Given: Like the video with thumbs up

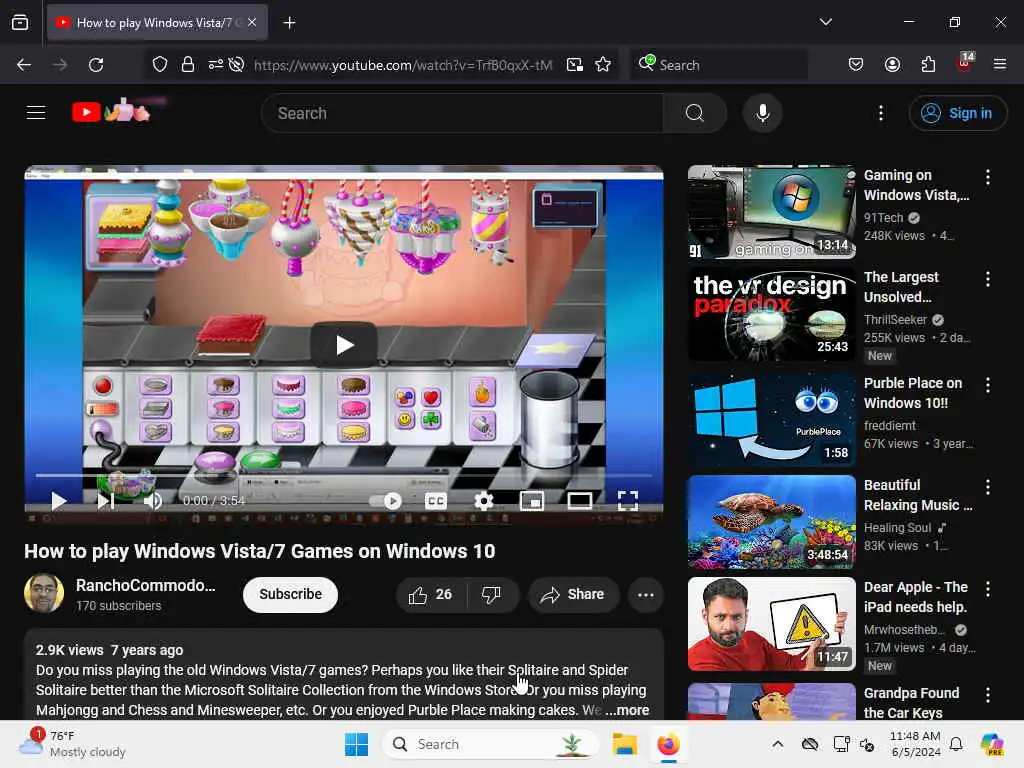Looking at the screenshot, I should (x=431, y=594).
